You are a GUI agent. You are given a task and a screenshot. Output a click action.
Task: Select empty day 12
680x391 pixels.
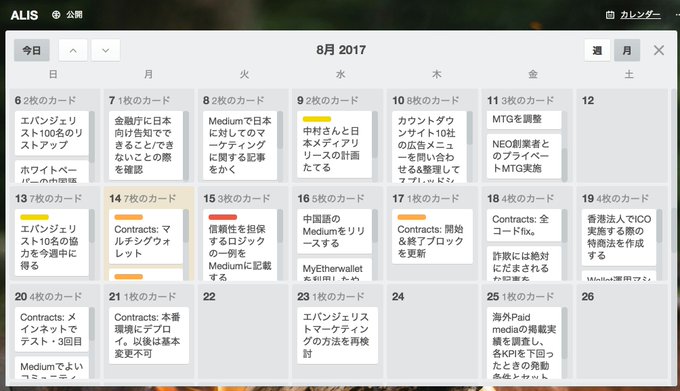(x=622, y=136)
